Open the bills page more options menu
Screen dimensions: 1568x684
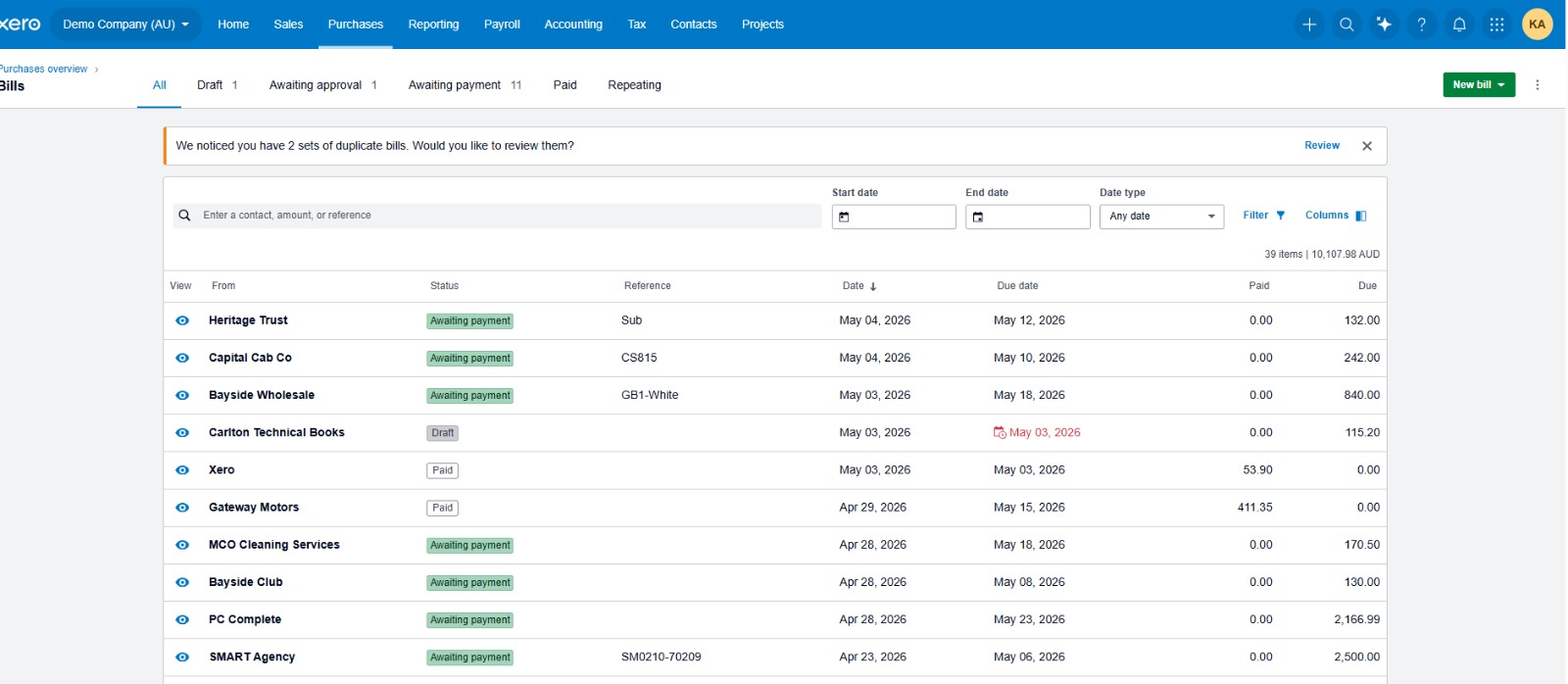click(x=1537, y=85)
